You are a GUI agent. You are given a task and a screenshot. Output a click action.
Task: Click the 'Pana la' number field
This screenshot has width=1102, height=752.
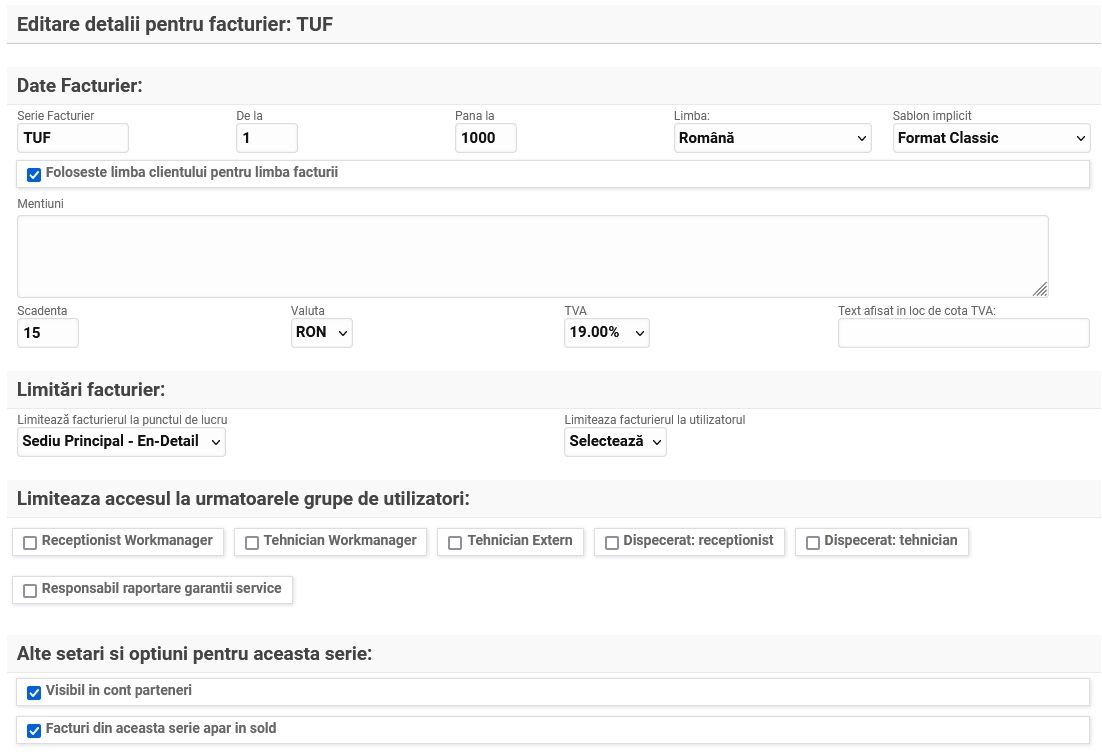click(485, 138)
